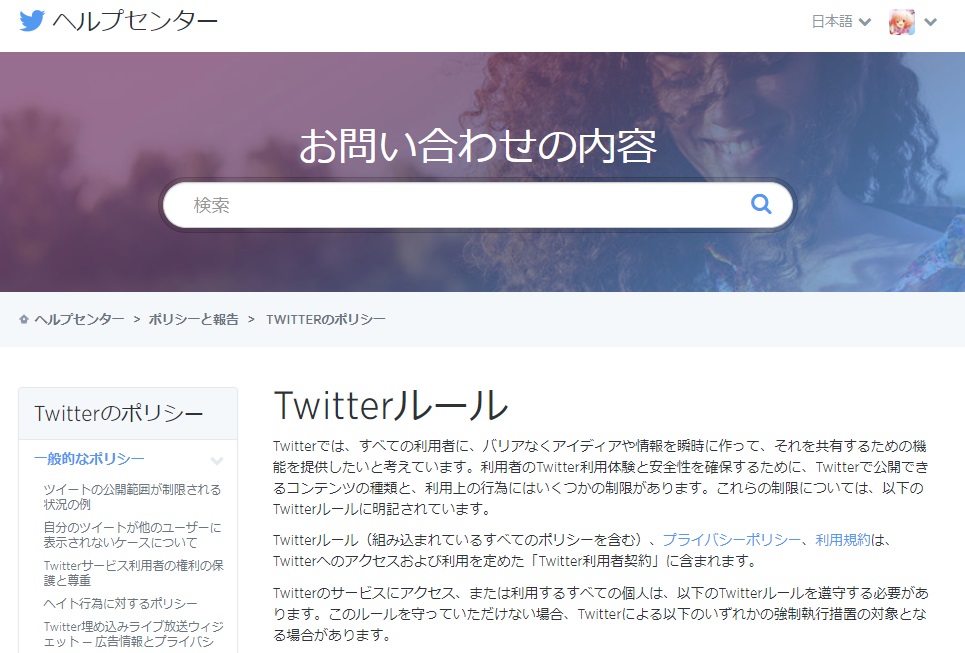965x653 pixels.
Task: Select TWITTERのポリシー breadcrumb item
Action: click(326, 319)
